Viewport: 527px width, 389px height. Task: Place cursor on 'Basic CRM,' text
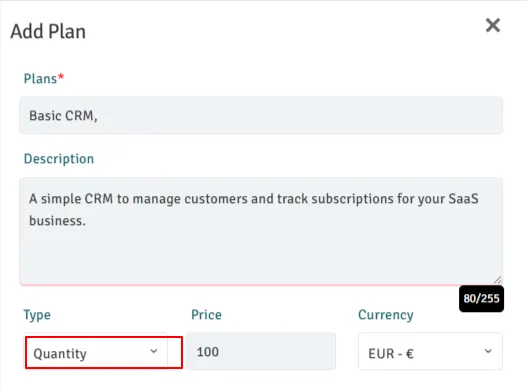63,116
